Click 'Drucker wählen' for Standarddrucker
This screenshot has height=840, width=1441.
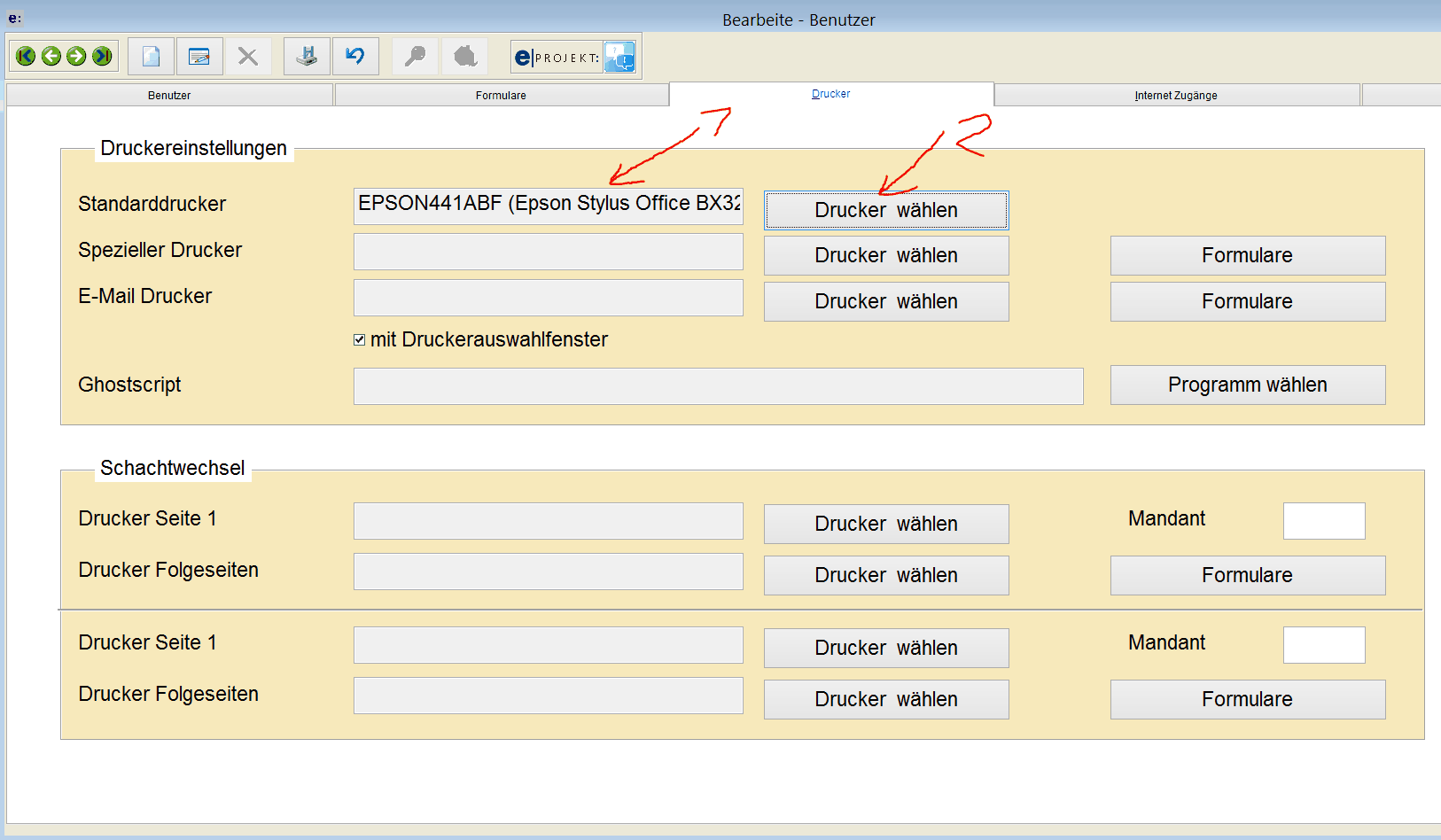tap(886, 210)
